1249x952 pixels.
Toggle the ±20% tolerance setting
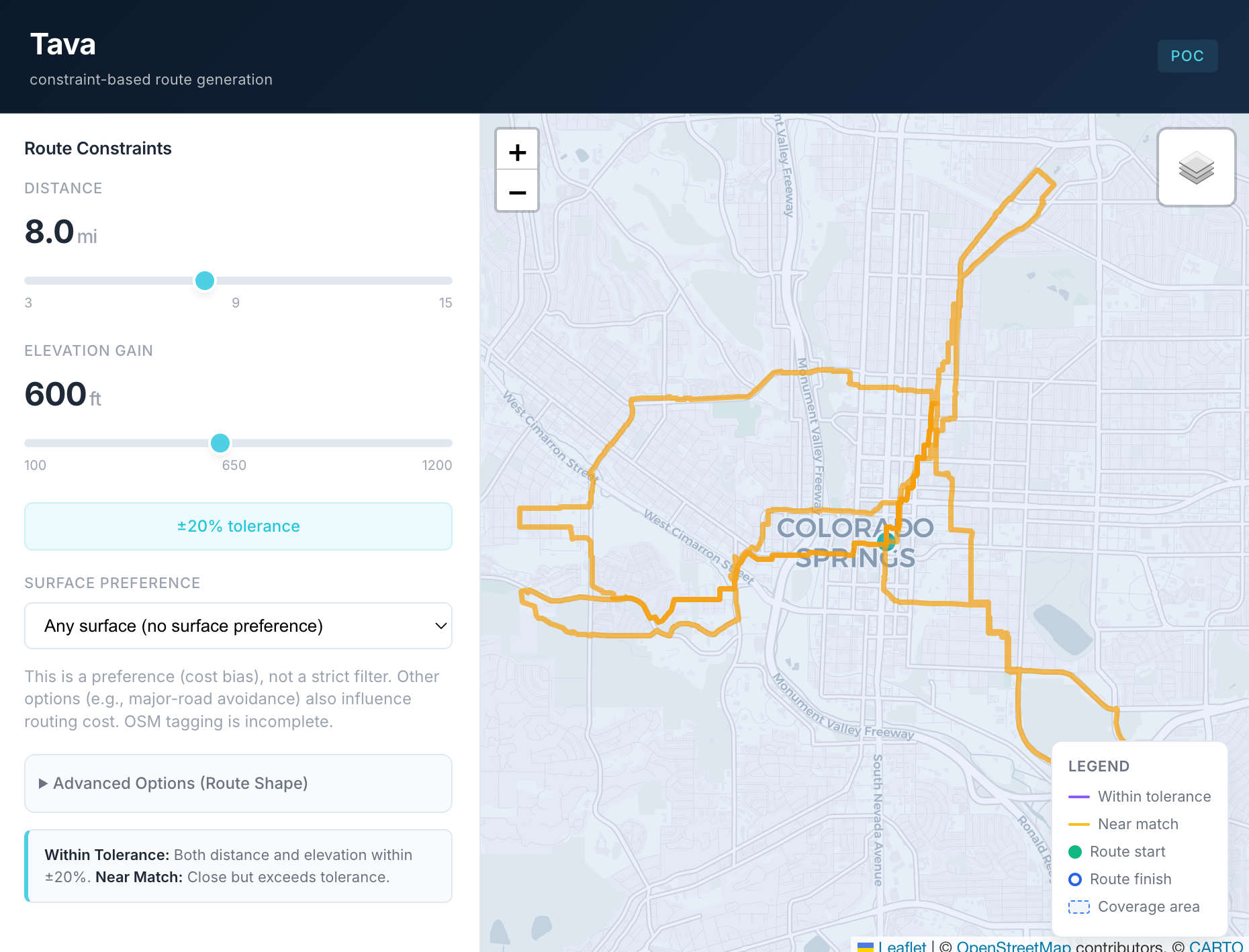238,526
